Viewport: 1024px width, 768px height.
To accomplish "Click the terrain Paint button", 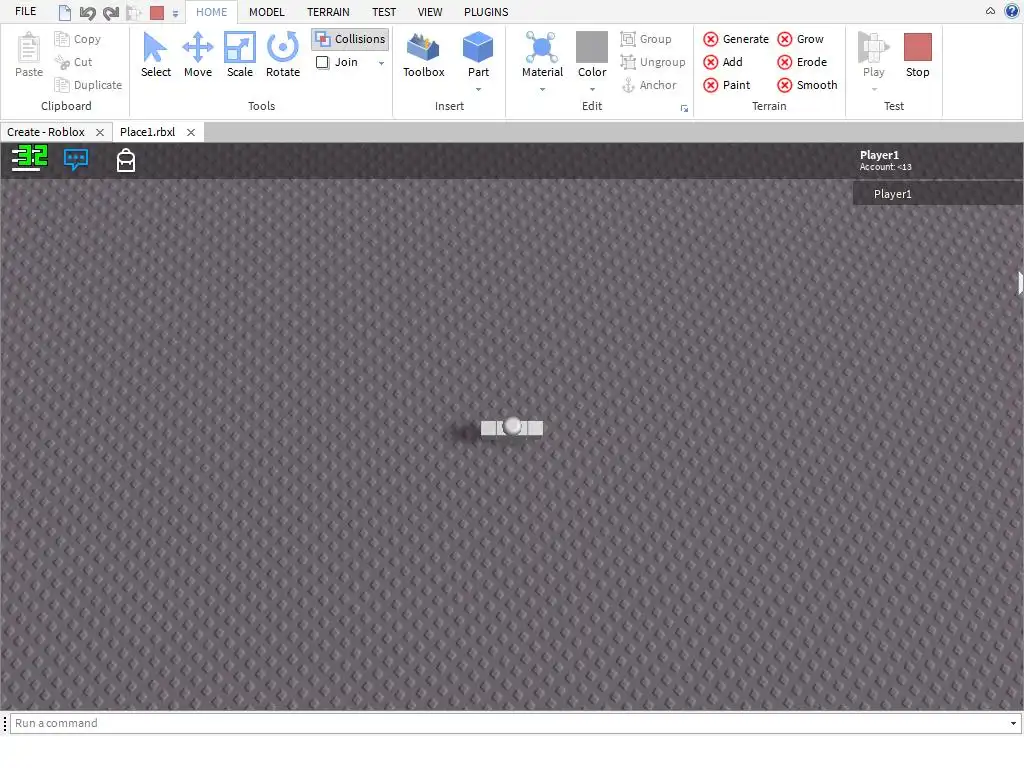I will tap(727, 85).
